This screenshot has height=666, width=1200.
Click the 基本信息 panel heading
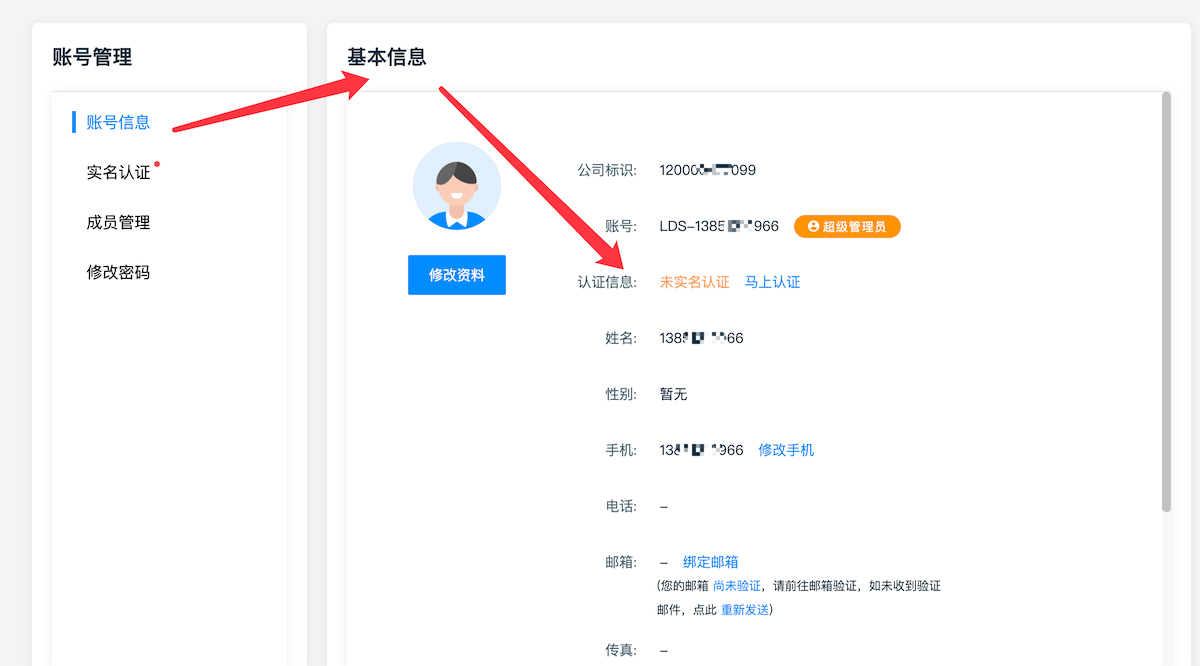pyautogui.click(x=385, y=57)
